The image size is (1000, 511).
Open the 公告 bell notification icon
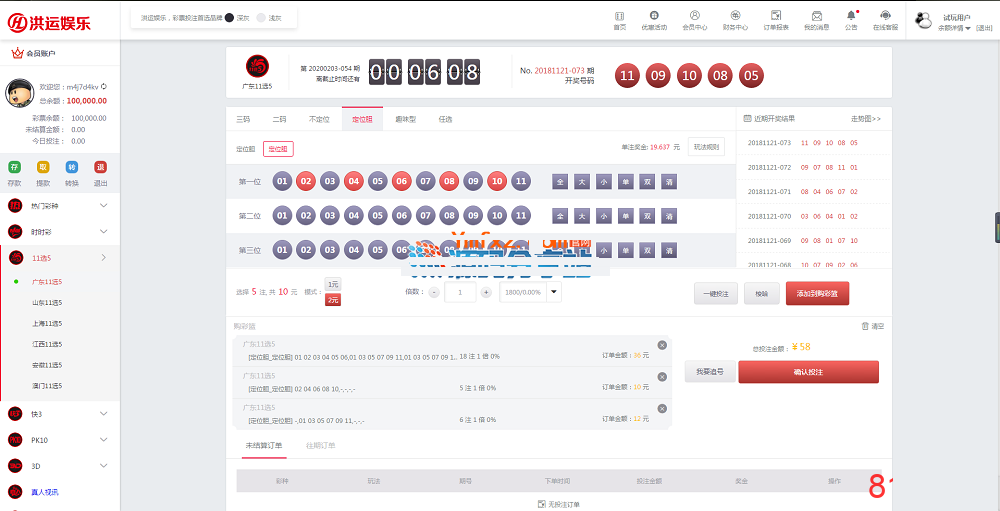[850, 16]
